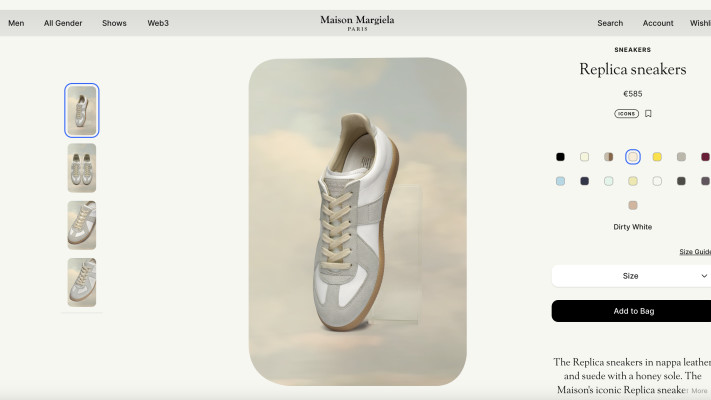711x400 pixels.
Task: Click the ICONS badge under the price
Action: click(x=626, y=113)
